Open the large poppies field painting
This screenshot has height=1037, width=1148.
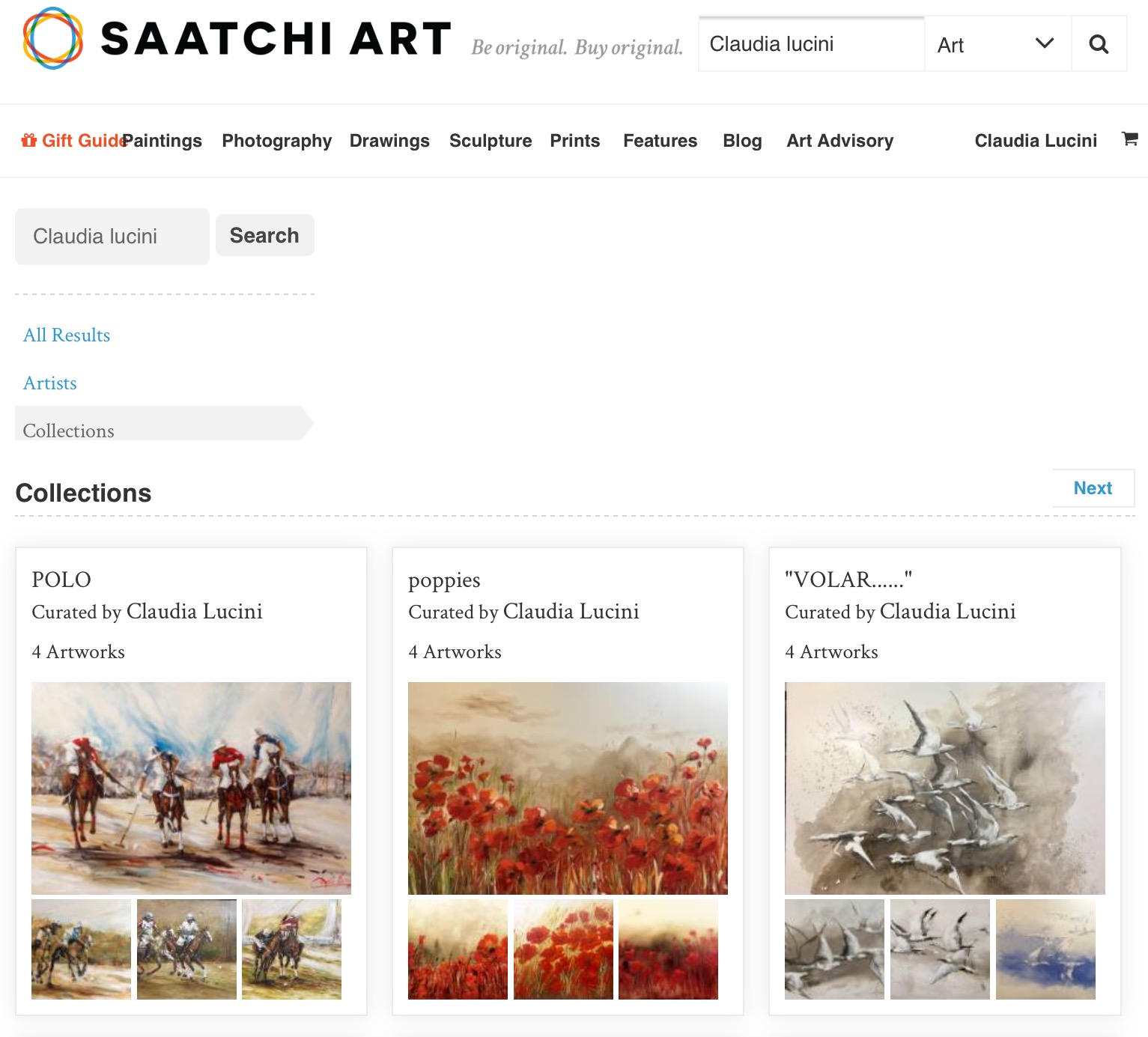568,788
